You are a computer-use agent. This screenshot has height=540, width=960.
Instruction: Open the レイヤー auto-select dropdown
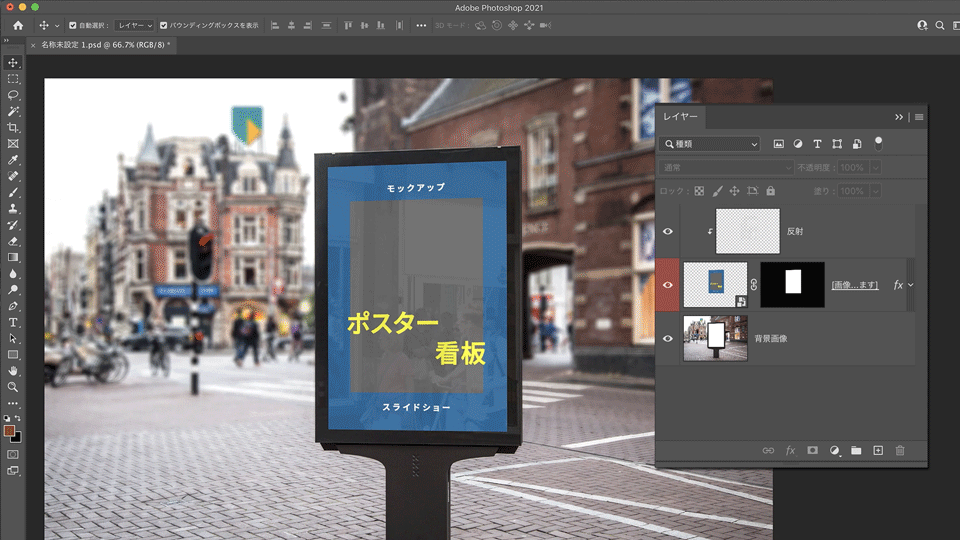[x=133, y=25]
